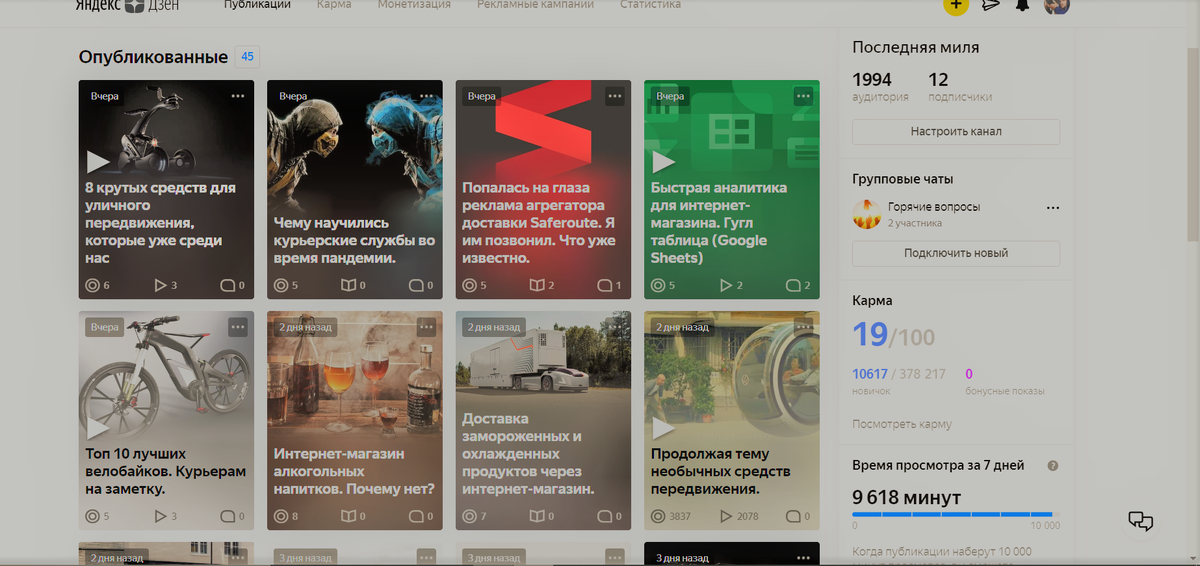Open the user profile avatar
1200x566 pixels.
coord(1057,5)
